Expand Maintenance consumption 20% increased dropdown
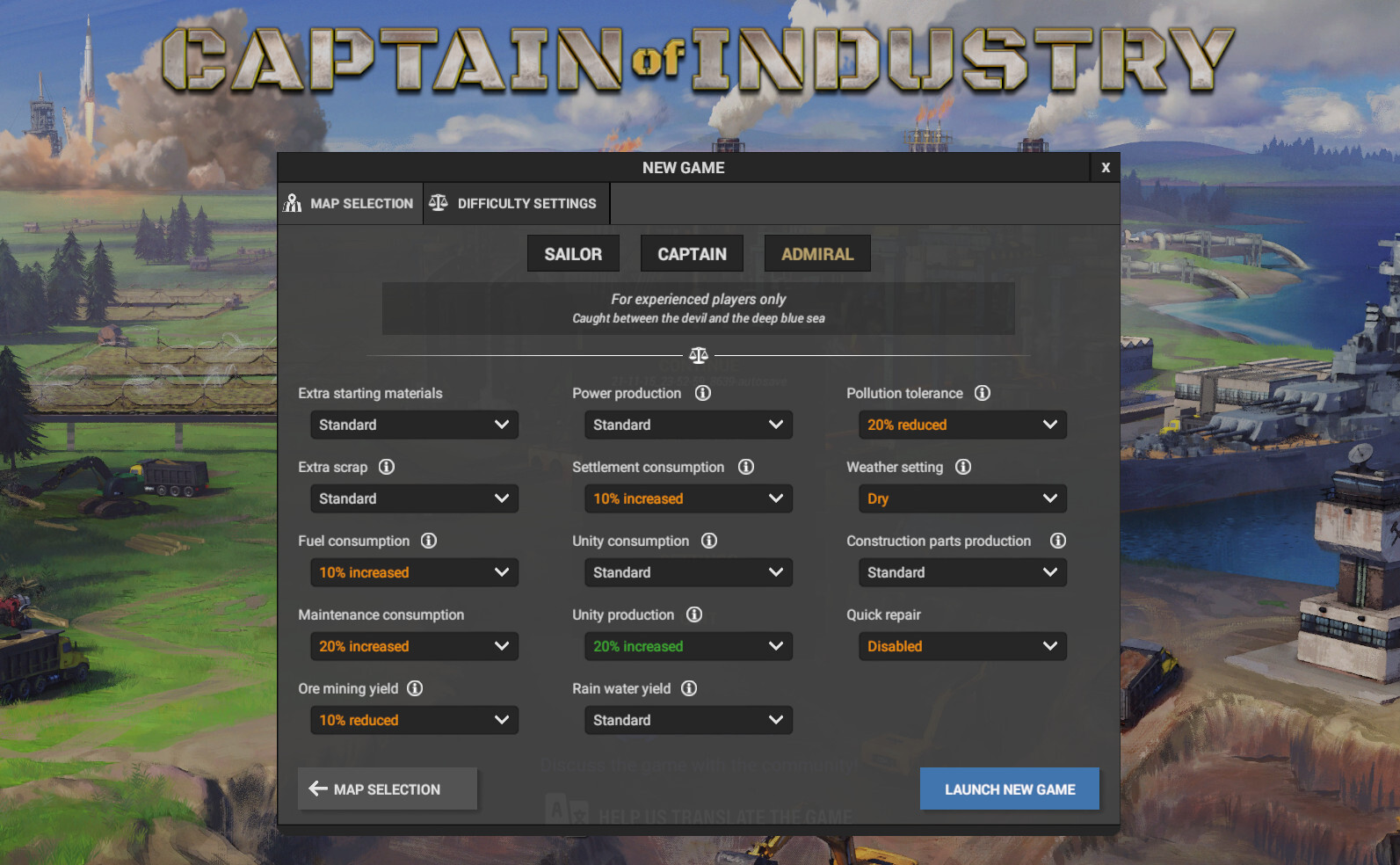 [x=414, y=646]
